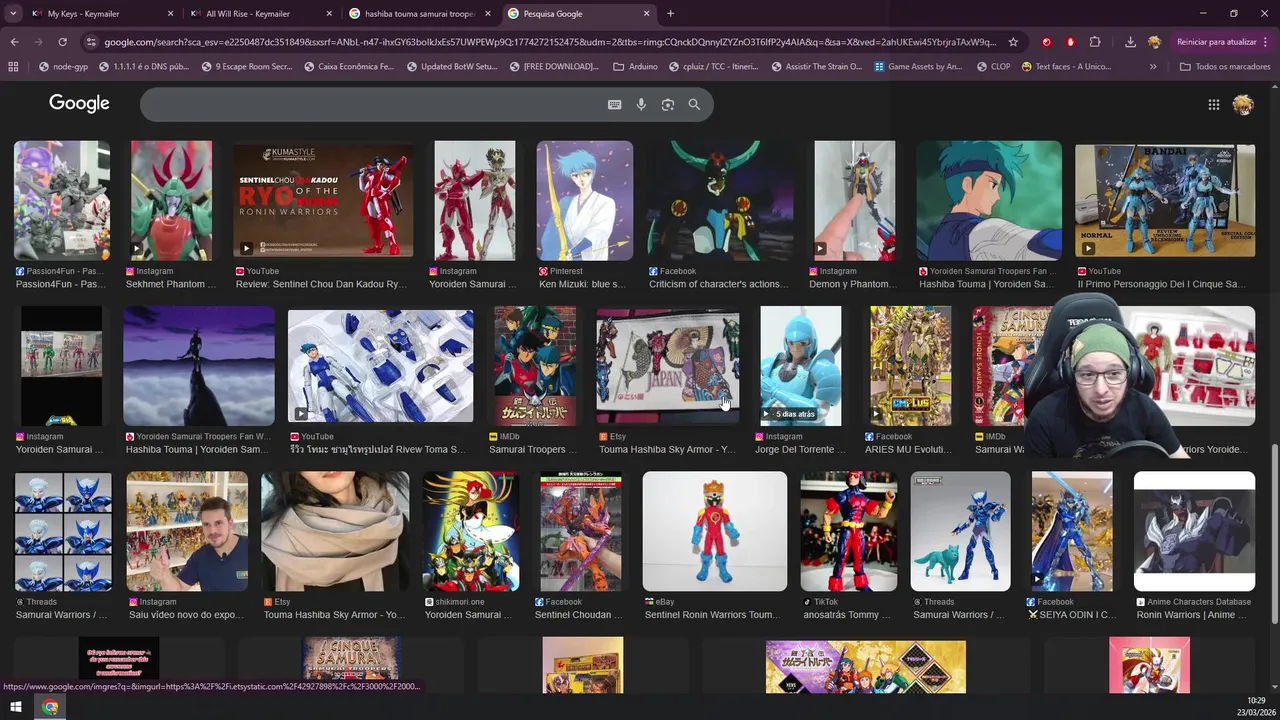
Task: Open shikimori.one Yoroiden Samurai image
Action: coord(471,531)
